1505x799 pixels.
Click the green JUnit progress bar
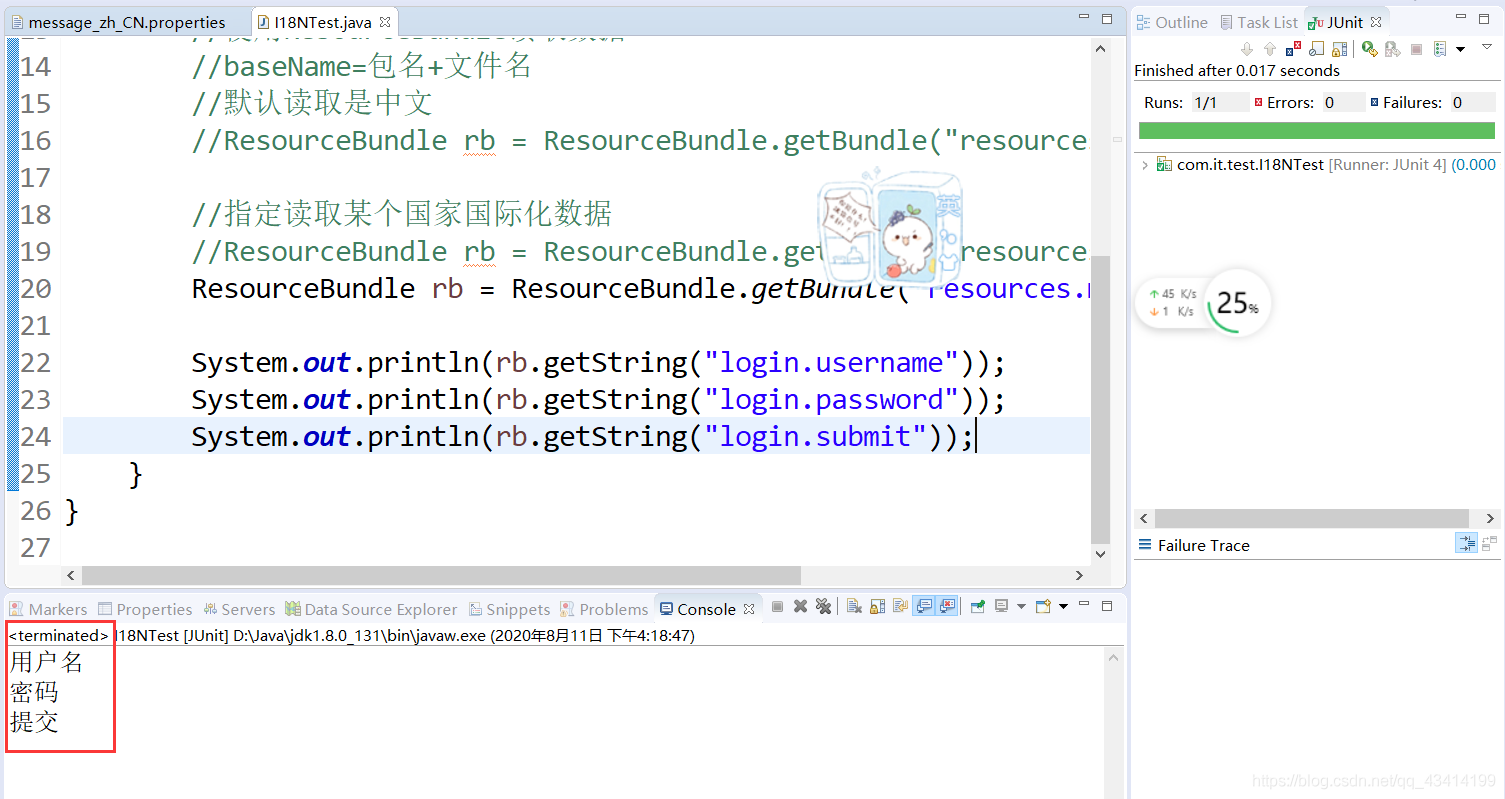point(1317,131)
